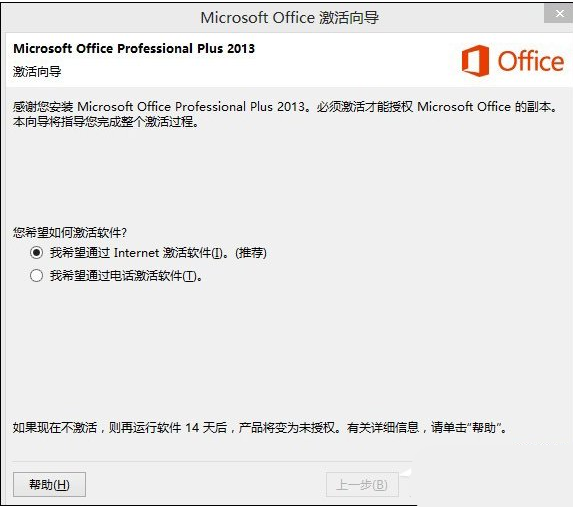Image resolution: width=573 pixels, height=507 pixels.
Task: Click the quoted "帮助" word in the bottom notice
Action: click(483, 427)
